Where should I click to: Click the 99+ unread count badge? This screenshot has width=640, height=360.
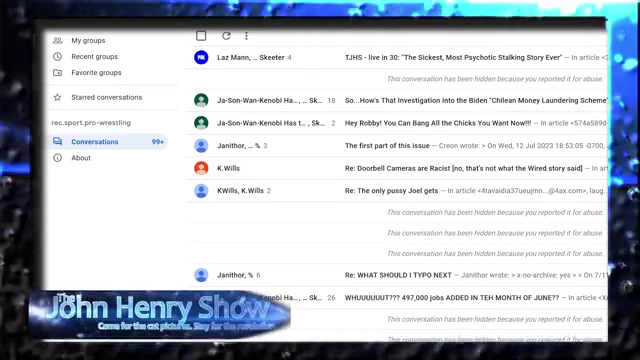(158, 142)
